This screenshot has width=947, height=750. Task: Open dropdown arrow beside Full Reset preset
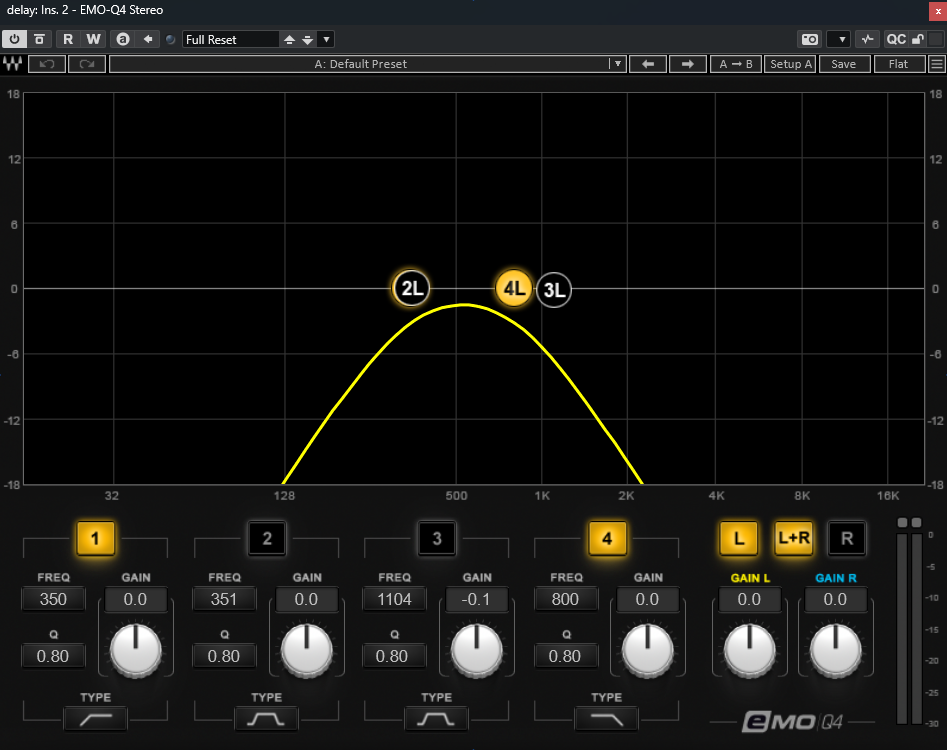pos(326,39)
